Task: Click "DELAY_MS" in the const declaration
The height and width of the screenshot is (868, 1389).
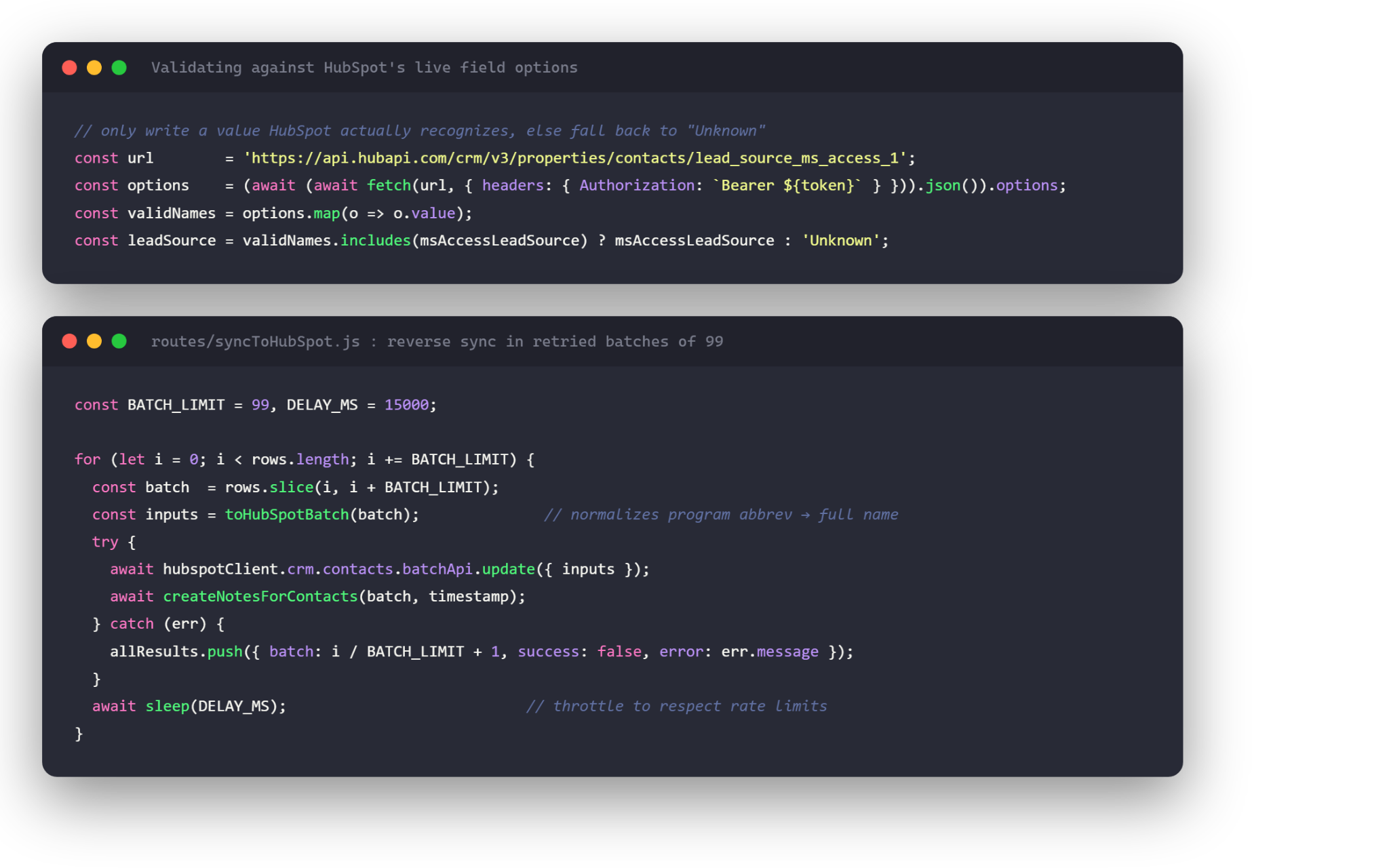Action: (x=322, y=405)
